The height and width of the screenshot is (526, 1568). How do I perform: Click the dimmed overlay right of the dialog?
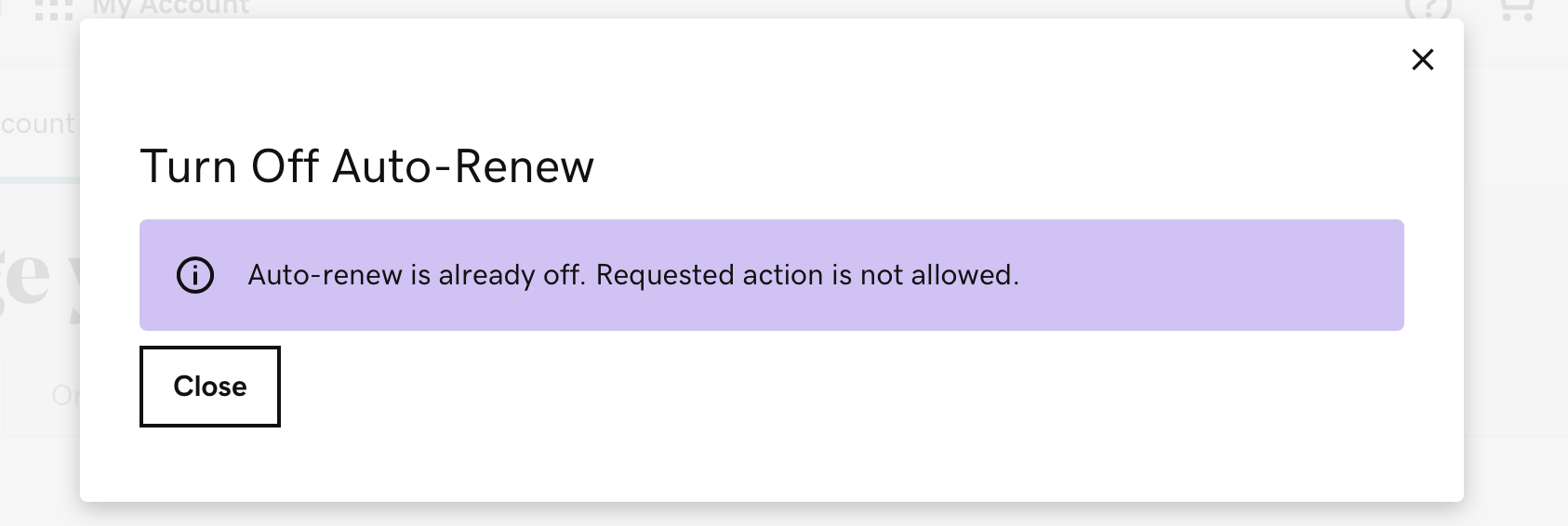point(1516,279)
